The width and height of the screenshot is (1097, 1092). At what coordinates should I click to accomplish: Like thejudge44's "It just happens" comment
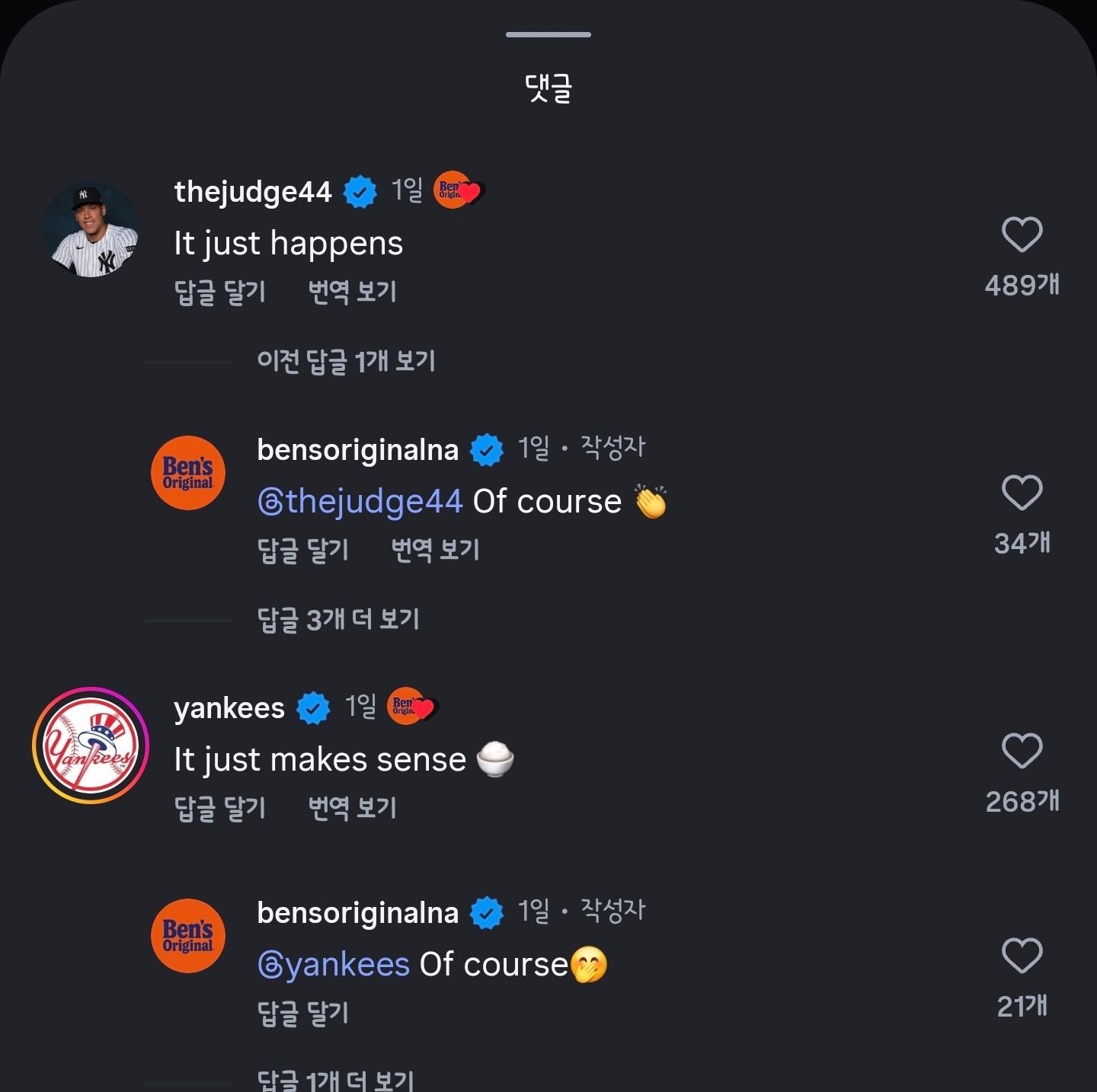(1022, 235)
